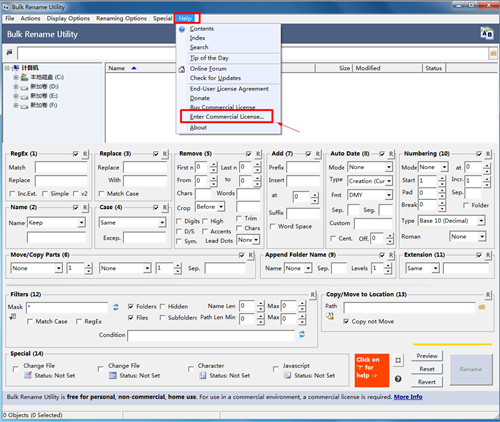Screen dimensions: 500x422
Task: Click the Case (4) reset R button
Action: pyautogui.click(x=165, y=207)
